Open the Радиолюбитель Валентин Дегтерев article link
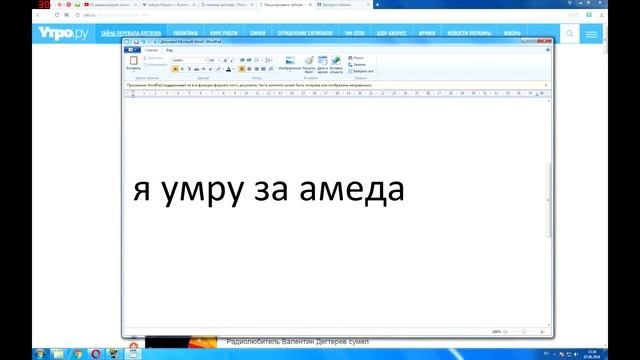Viewport: 640px width, 360px height. click(297, 342)
